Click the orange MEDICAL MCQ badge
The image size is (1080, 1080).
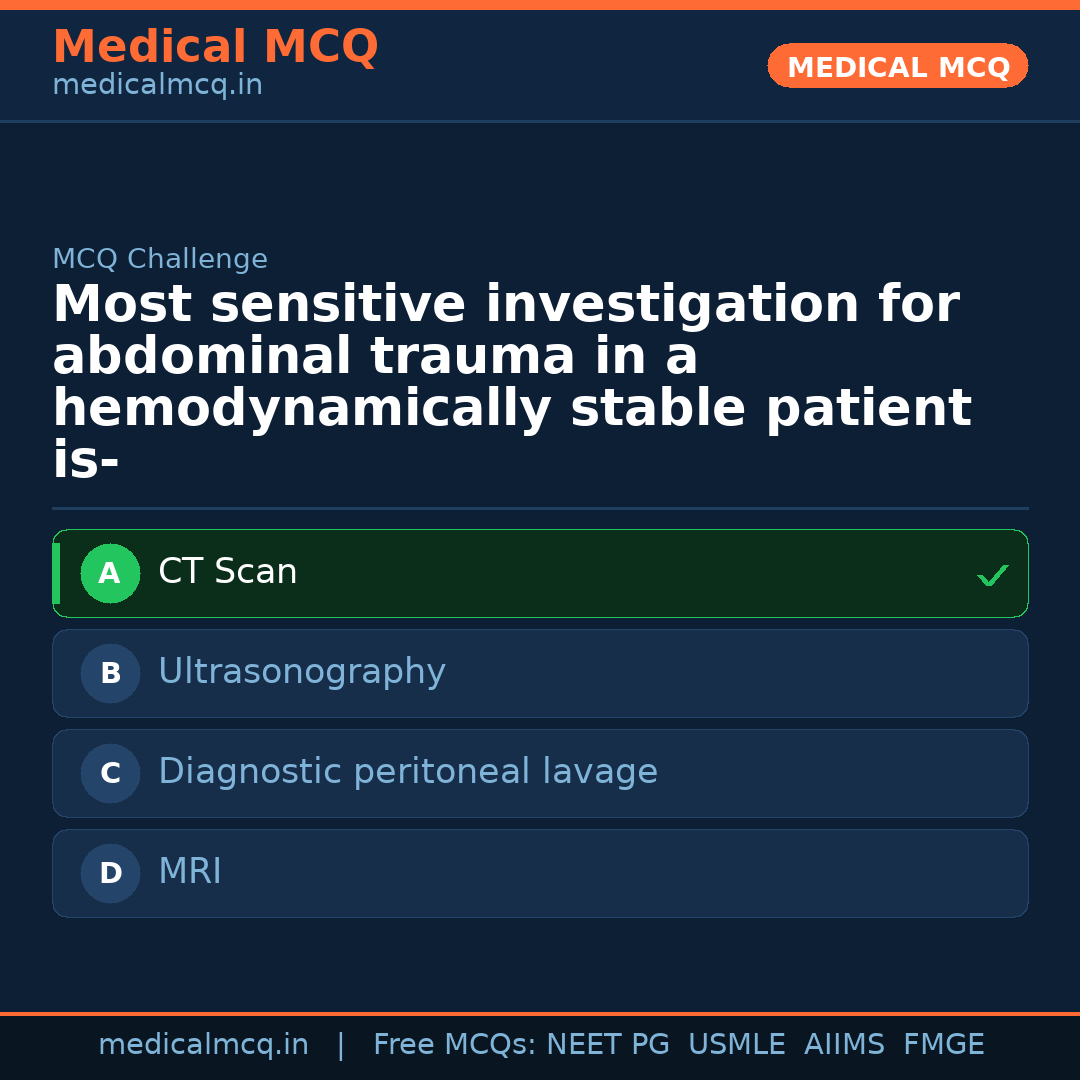(897, 67)
